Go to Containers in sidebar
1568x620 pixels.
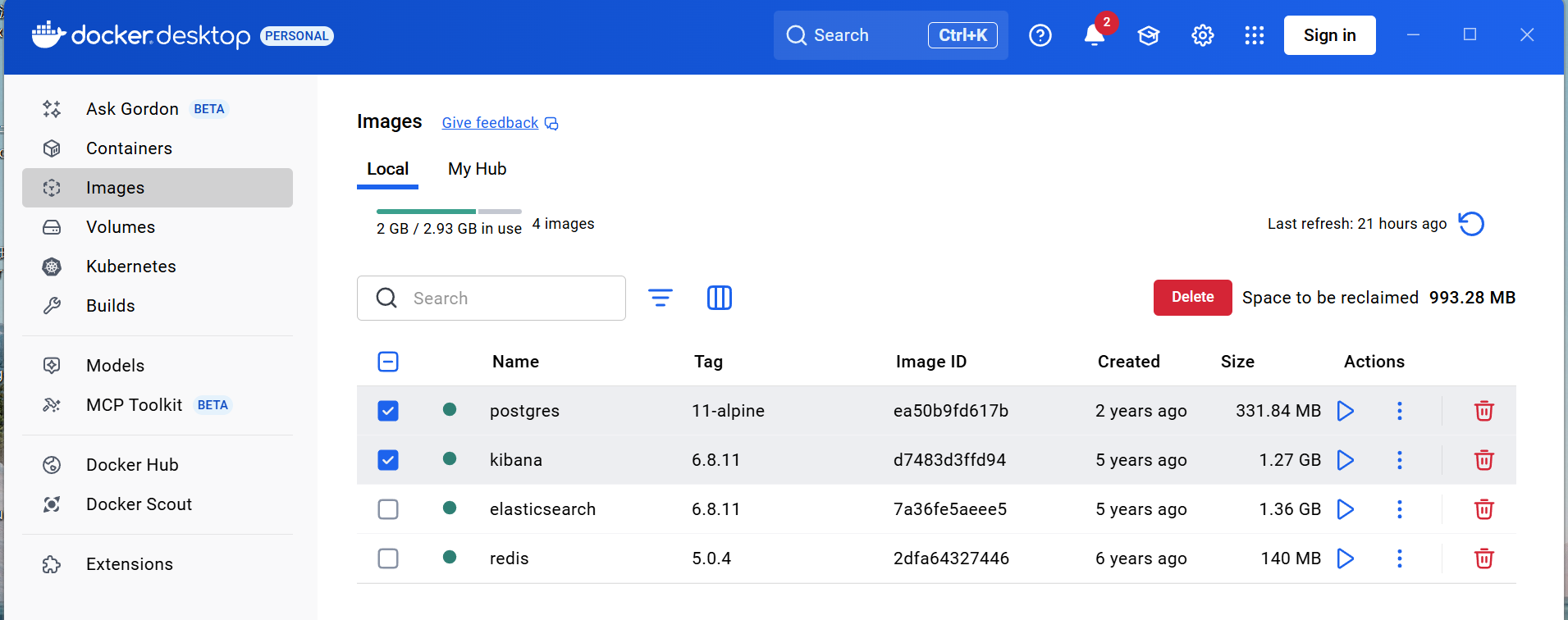158,148
